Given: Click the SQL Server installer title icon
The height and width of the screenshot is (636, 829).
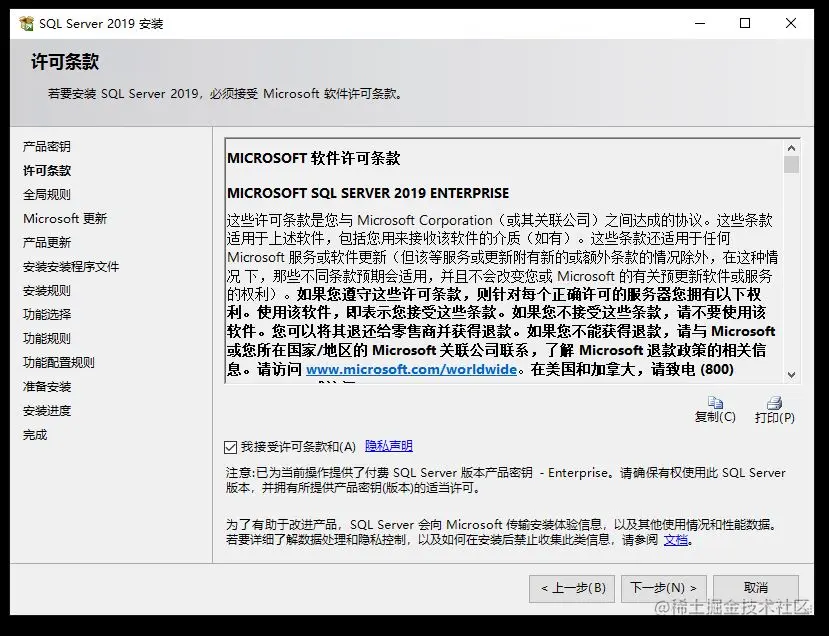Looking at the screenshot, I should pos(26,24).
